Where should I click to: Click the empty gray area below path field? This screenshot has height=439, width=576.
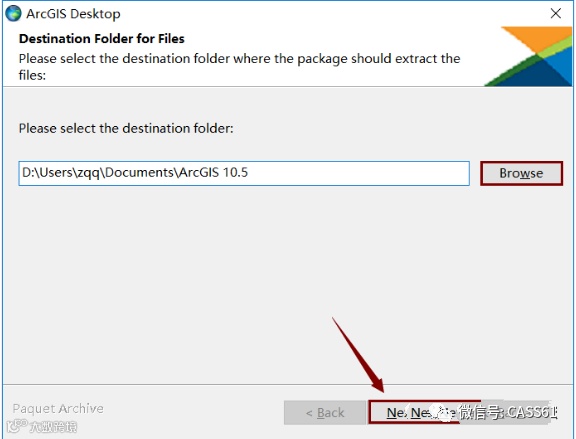[287, 283]
